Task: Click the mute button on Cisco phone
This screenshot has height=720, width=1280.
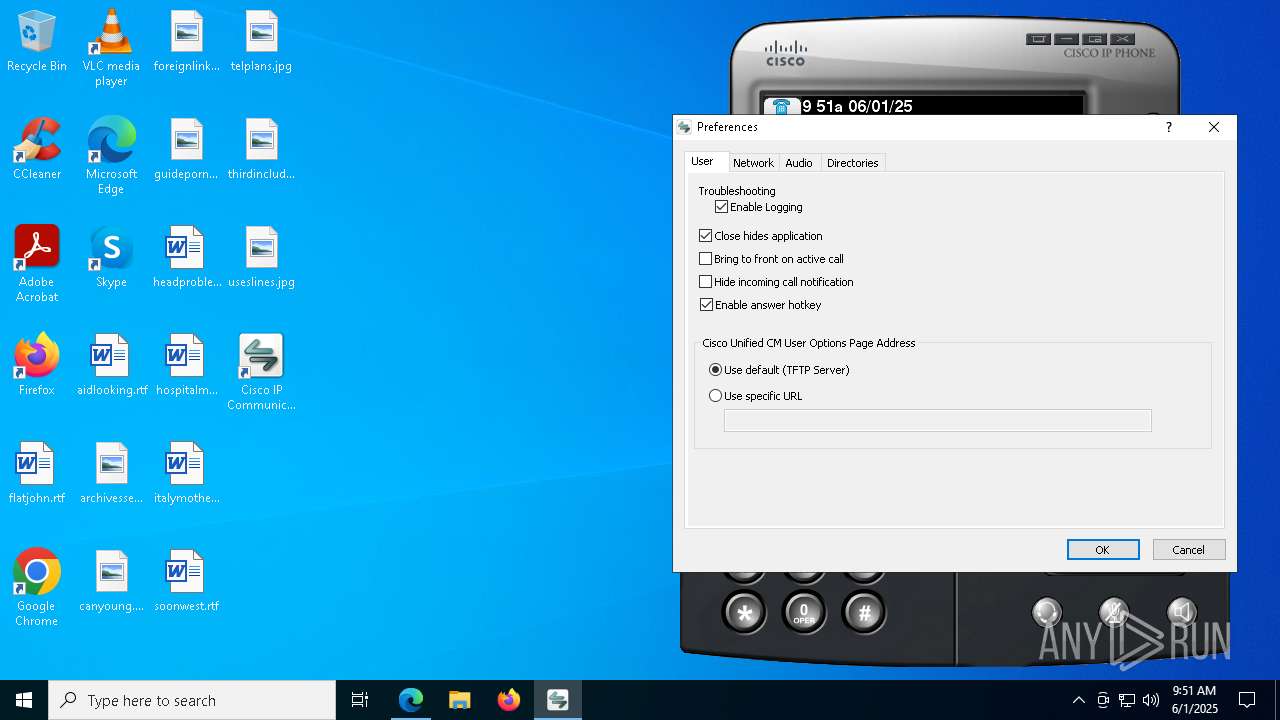Action: (x=1114, y=612)
